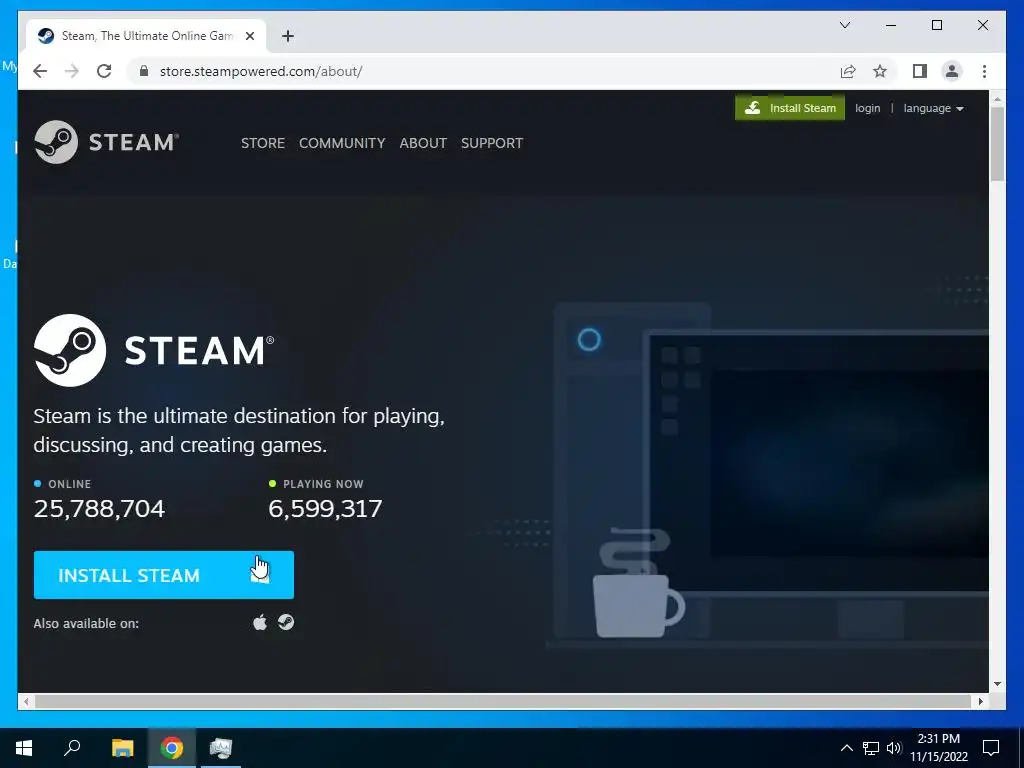Click the Chrome forward arrow

point(72,71)
